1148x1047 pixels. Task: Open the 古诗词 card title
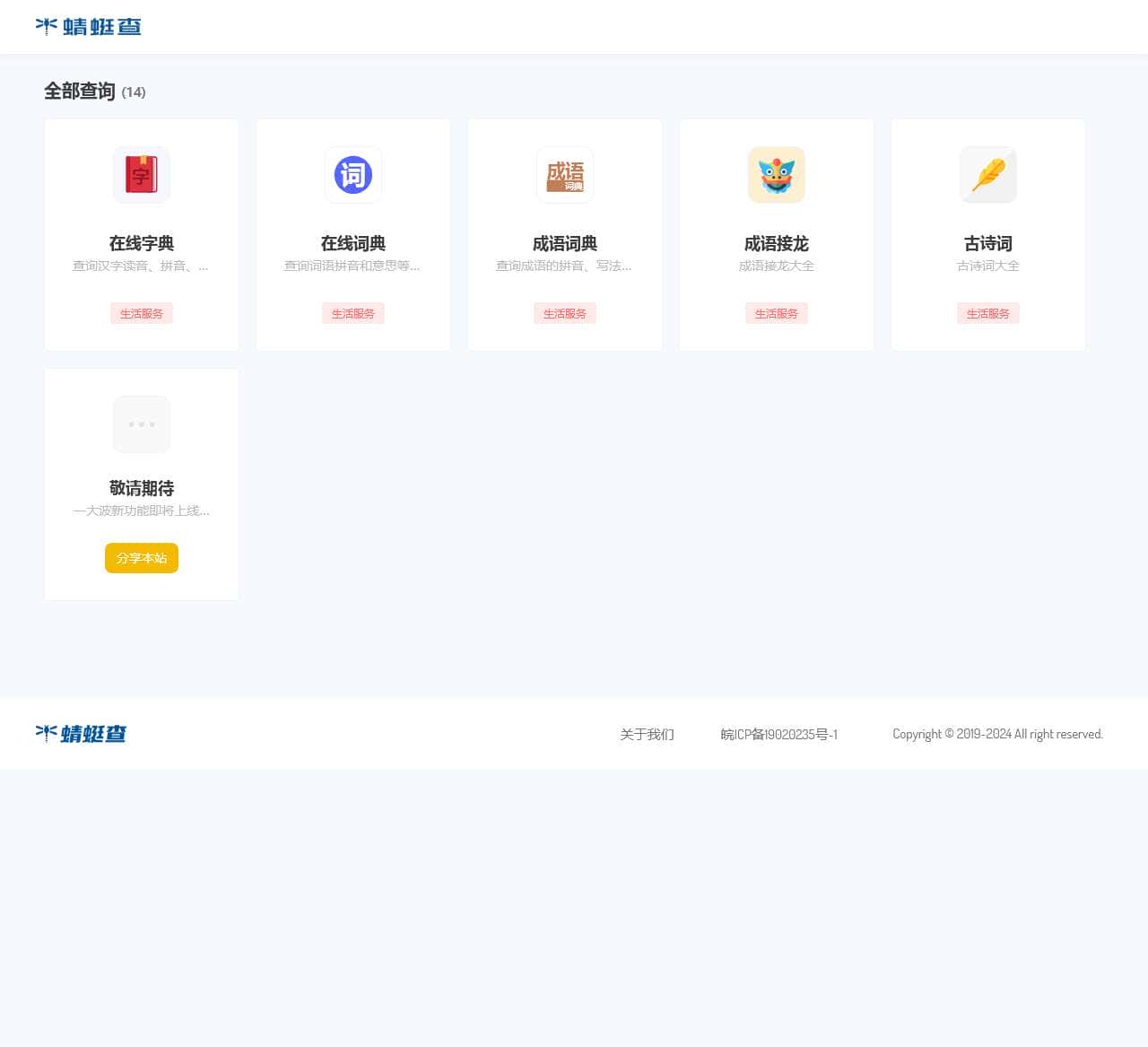tap(988, 243)
